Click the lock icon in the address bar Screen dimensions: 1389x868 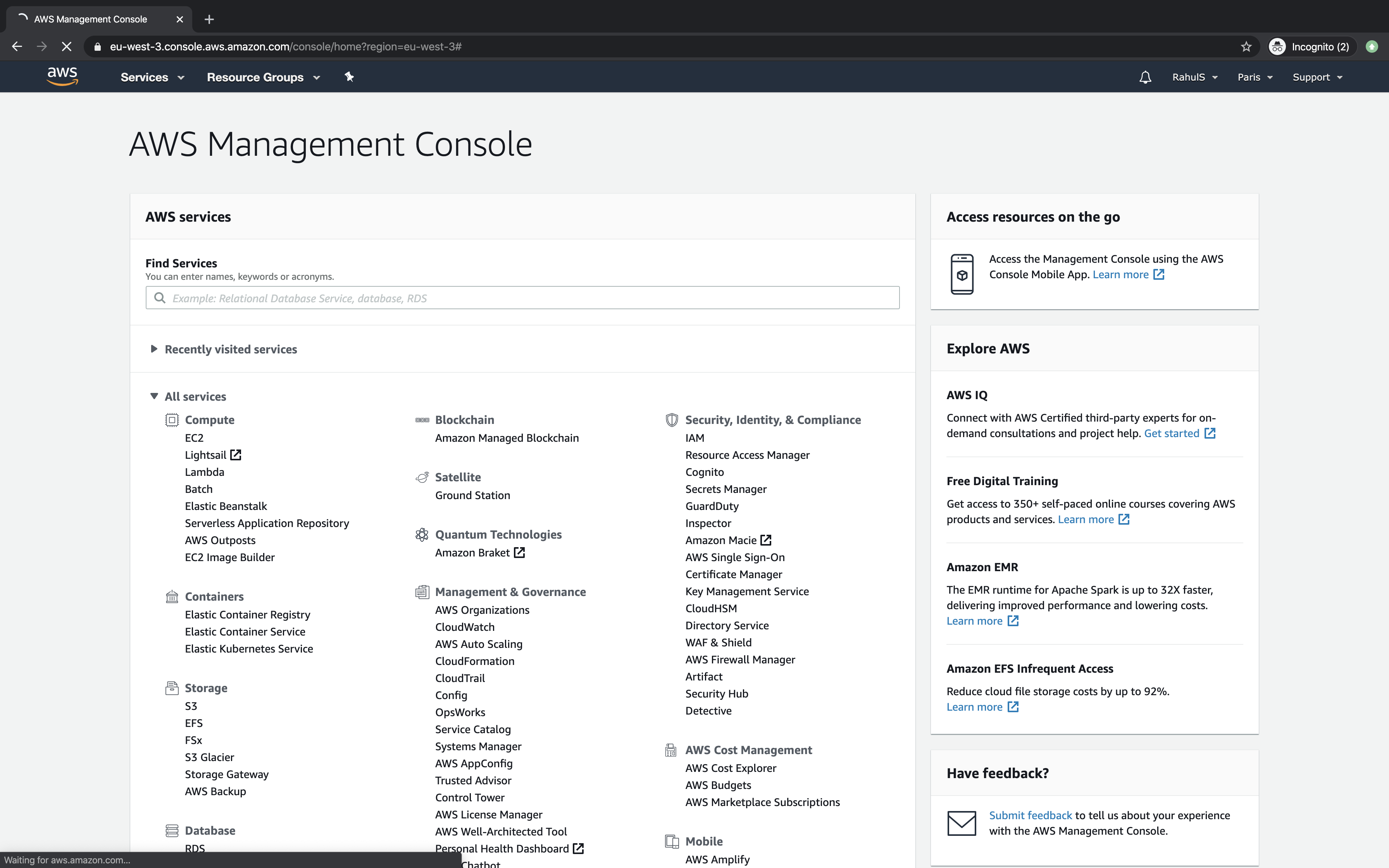click(x=98, y=46)
